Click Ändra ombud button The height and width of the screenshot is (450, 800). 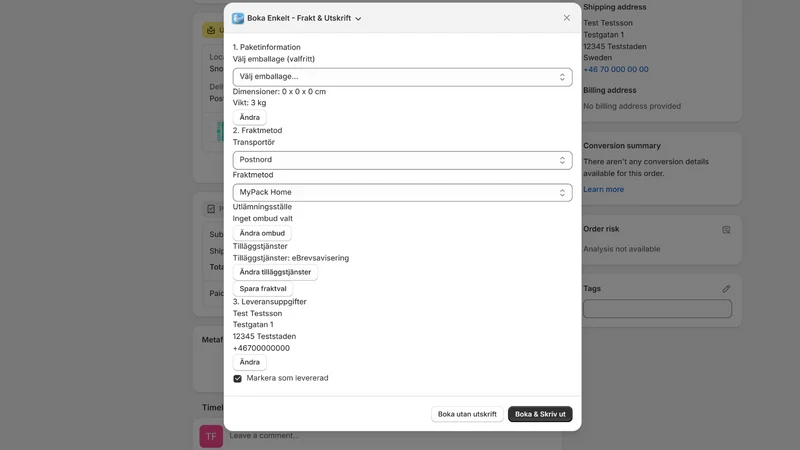(x=262, y=233)
